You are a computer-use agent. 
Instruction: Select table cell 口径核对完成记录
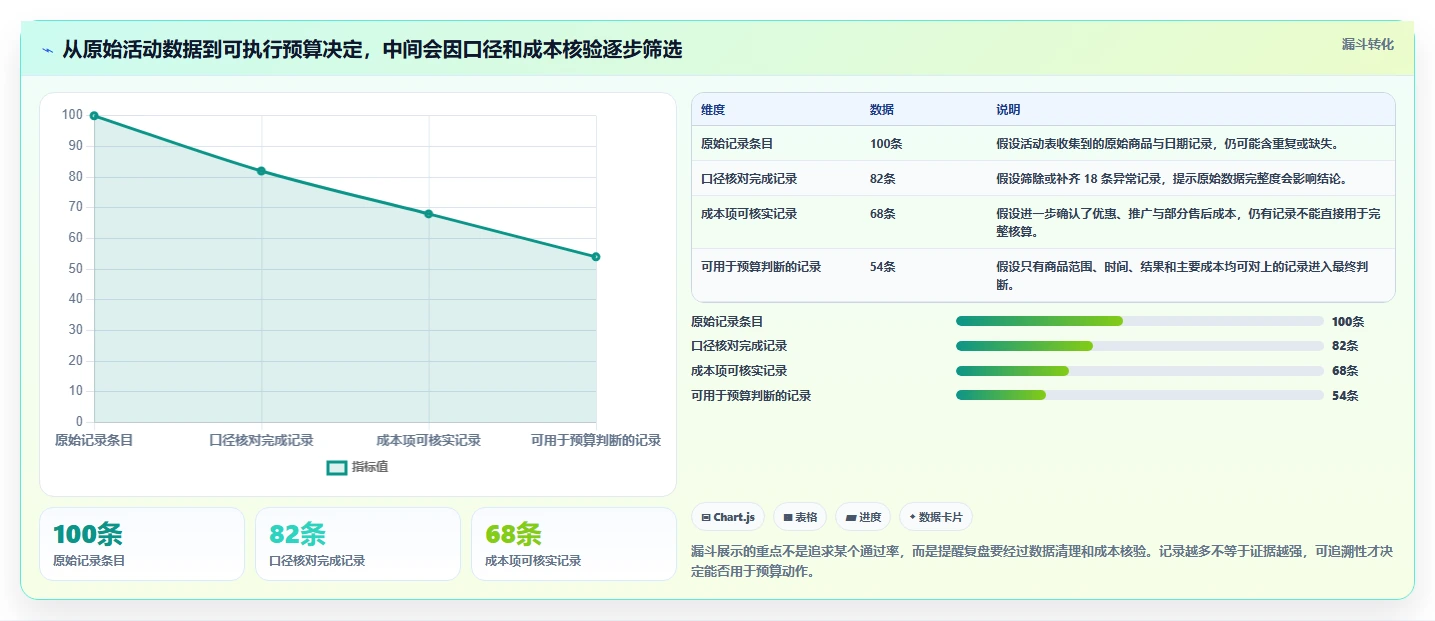(x=749, y=178)
